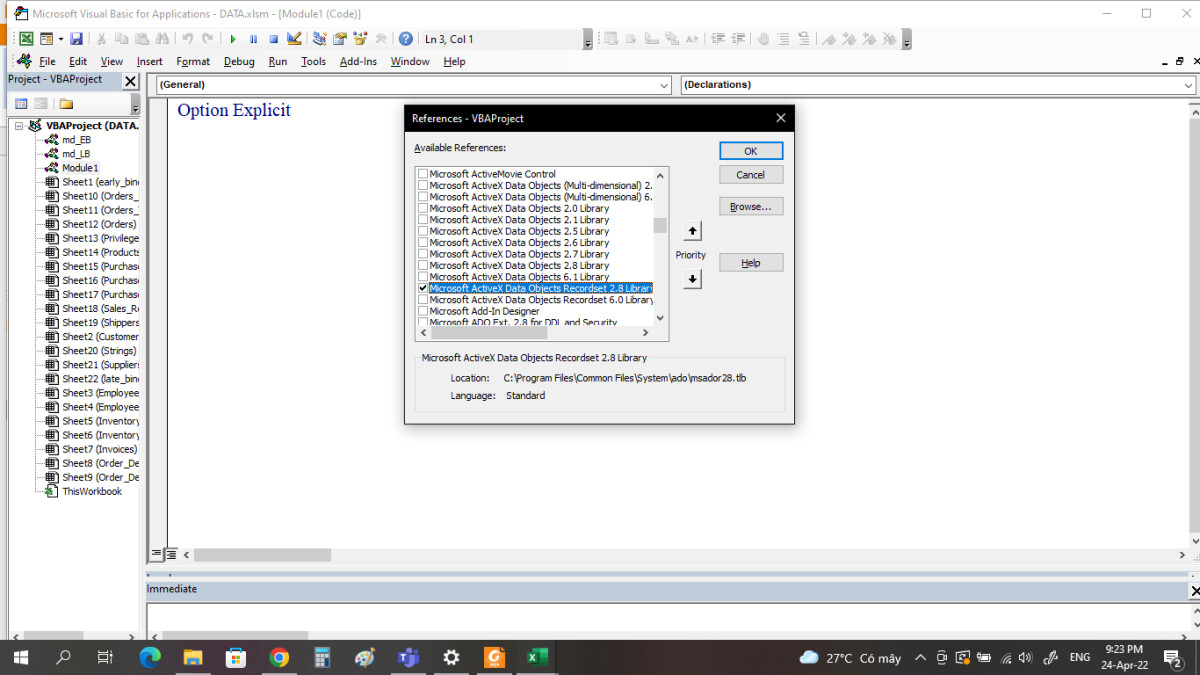Open Excel from the Windows taskbar
The width and height of the screenshot is (1200, 675).
click(536, 657)
